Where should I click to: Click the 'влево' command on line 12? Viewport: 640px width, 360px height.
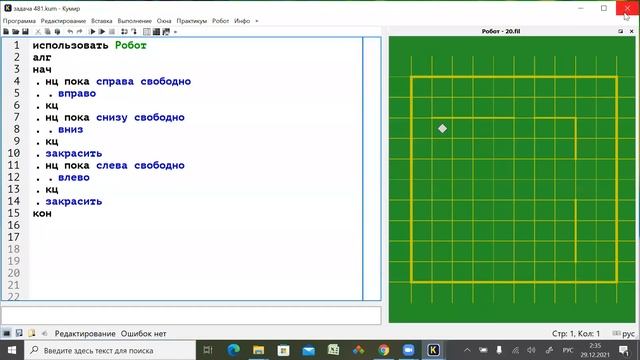pyautogui.click(x=74, y=178)
